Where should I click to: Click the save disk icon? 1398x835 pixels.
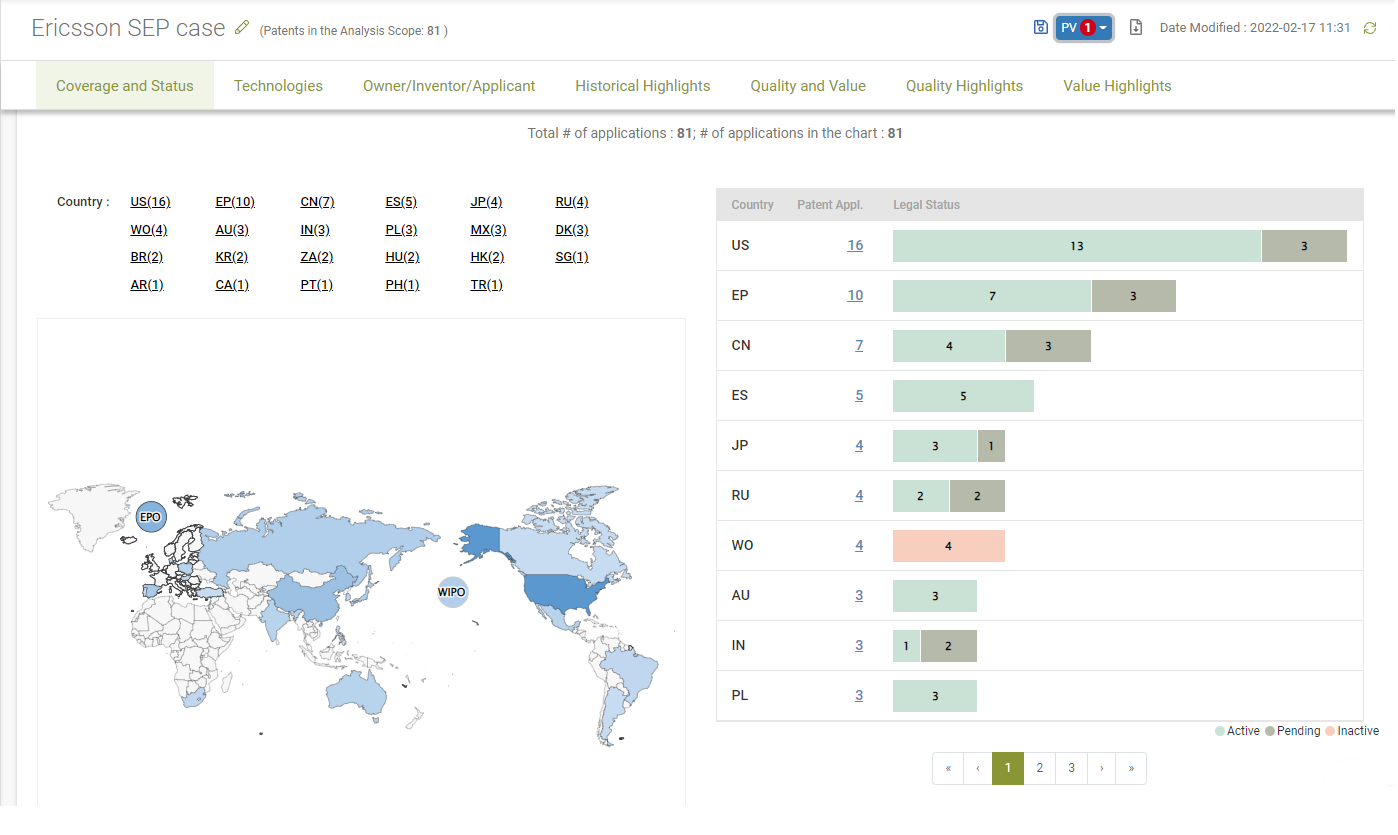pyautogui.click(x=1040, y=28)
